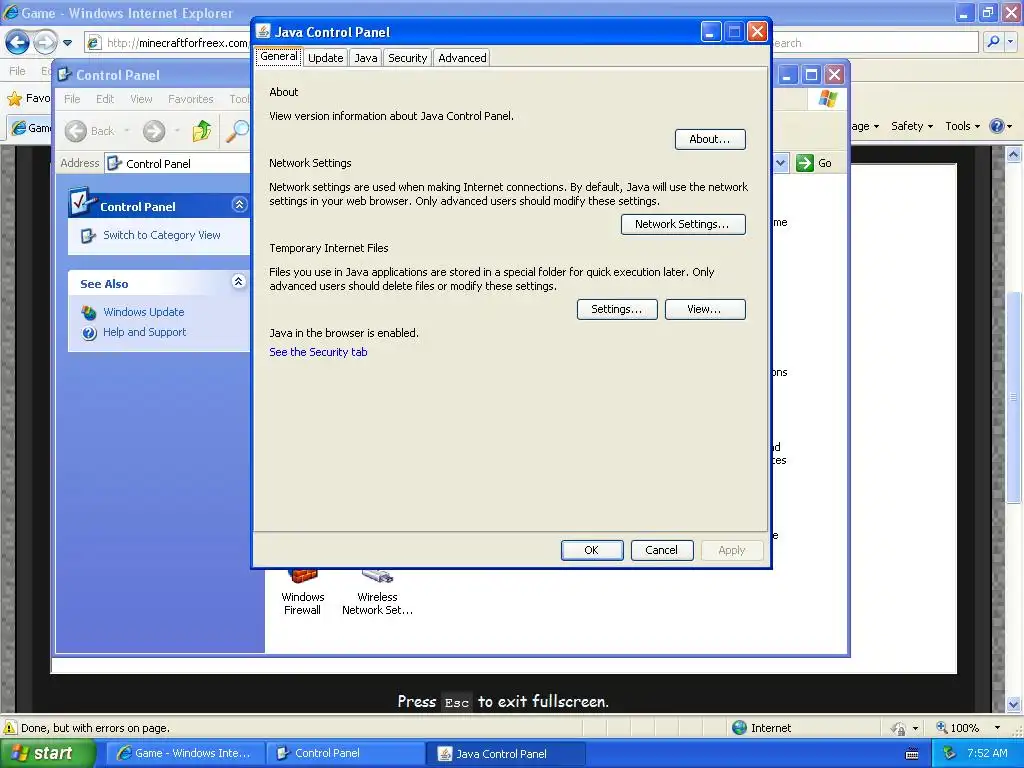Collapse the Control Panel sidebar section
Image resolution: width=1024 pixels, height=768 pixels.
[239, 205]
